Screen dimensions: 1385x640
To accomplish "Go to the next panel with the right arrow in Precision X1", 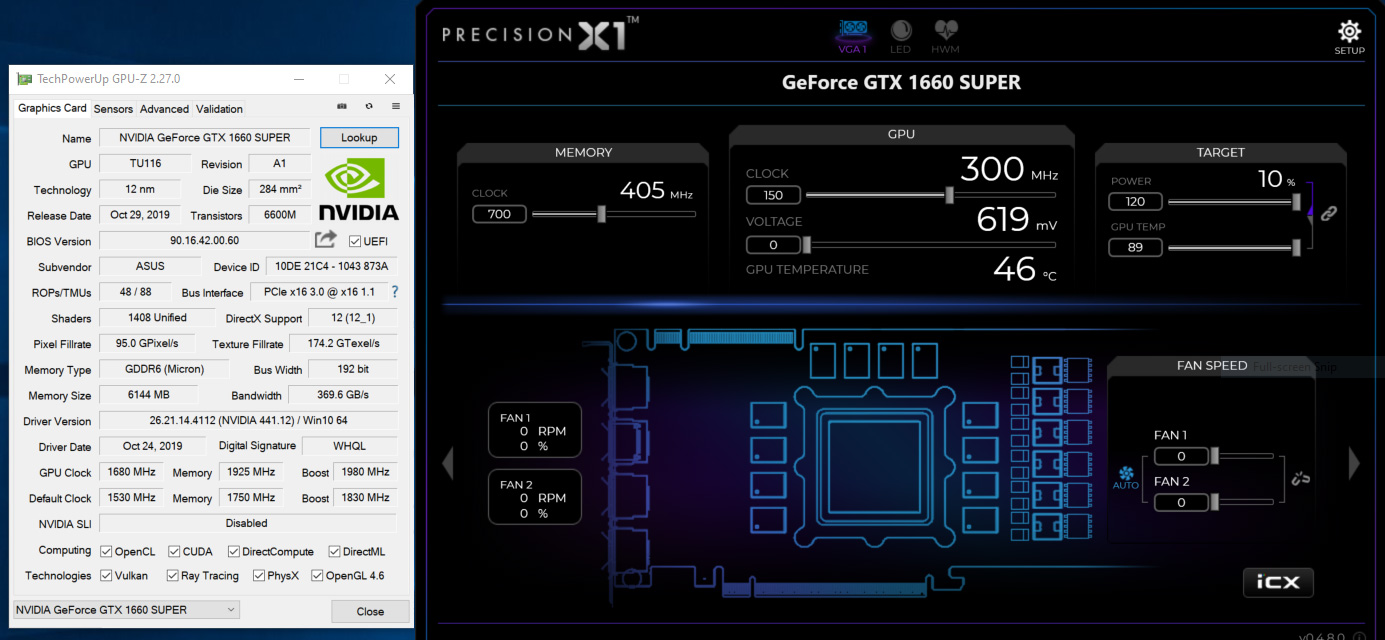I will pos(1355,462).
